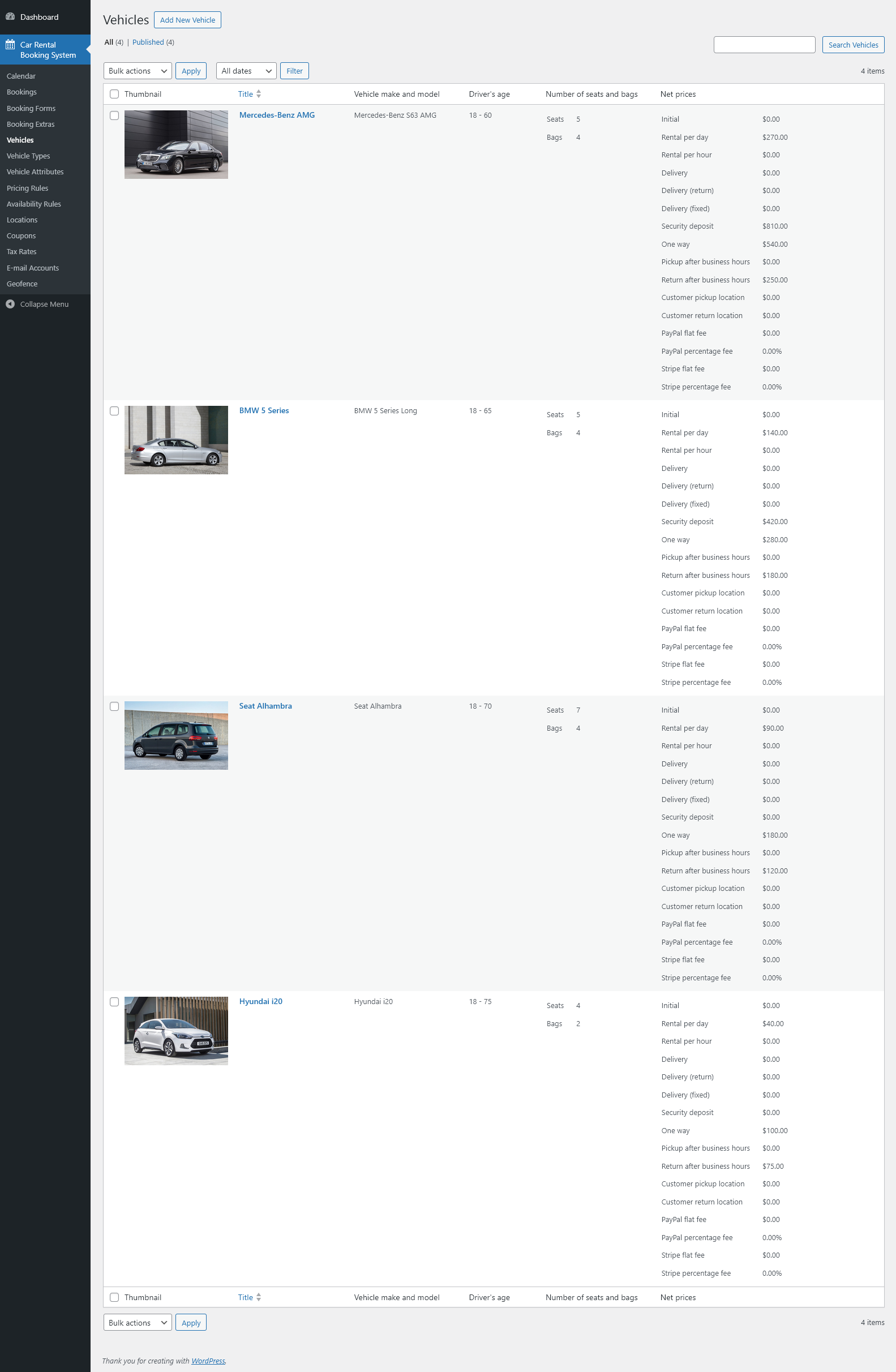Click the Add New Vehicle button
This screenshot has width=896, height=1372.
click(187, 20)
